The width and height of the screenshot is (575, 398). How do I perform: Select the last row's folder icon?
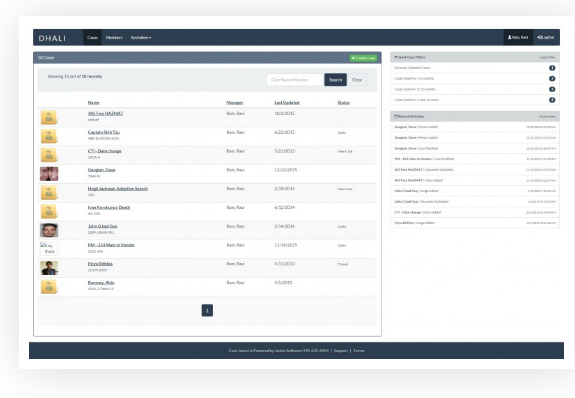point(49,287)
